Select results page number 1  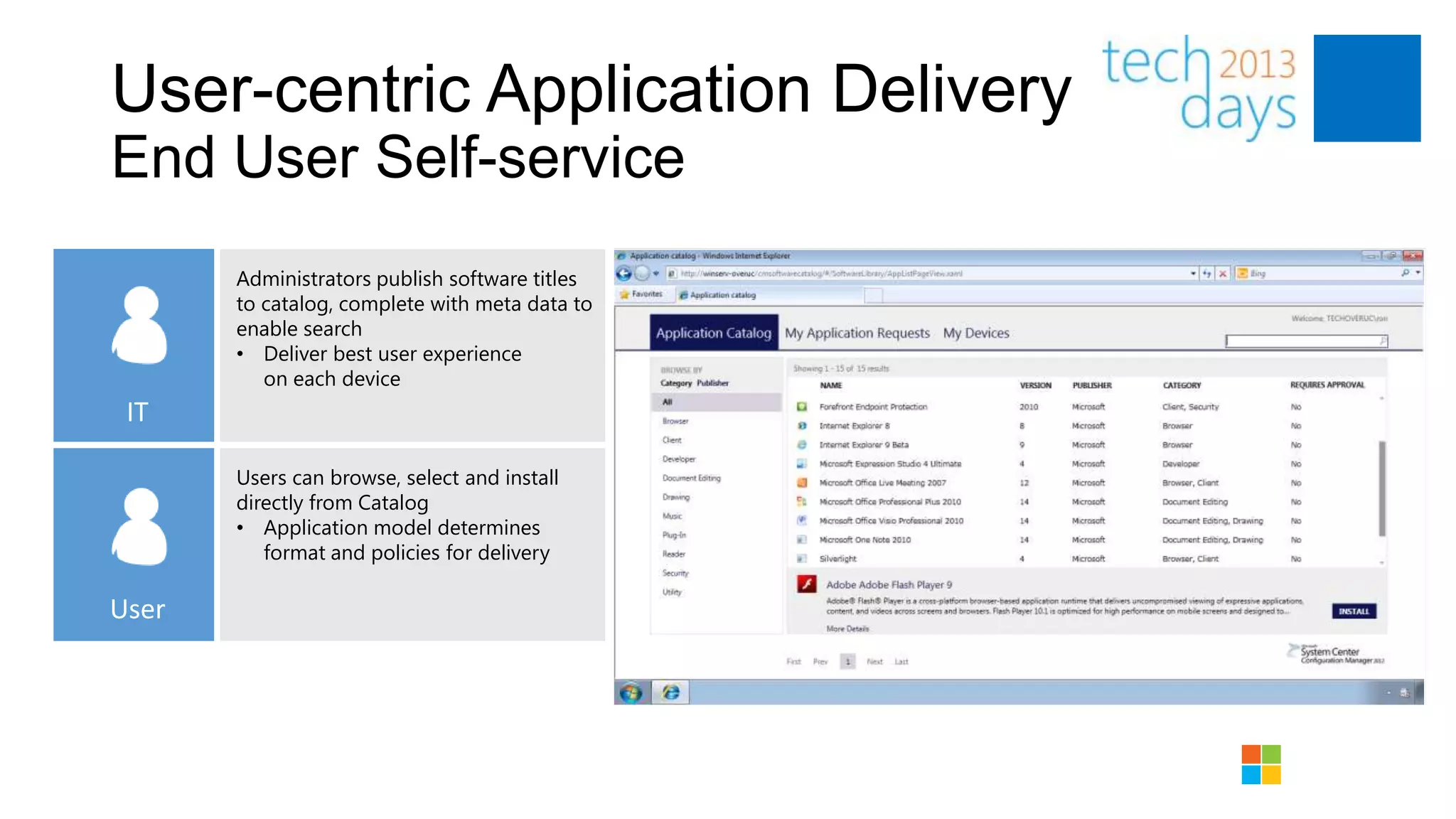click(847, 662)
